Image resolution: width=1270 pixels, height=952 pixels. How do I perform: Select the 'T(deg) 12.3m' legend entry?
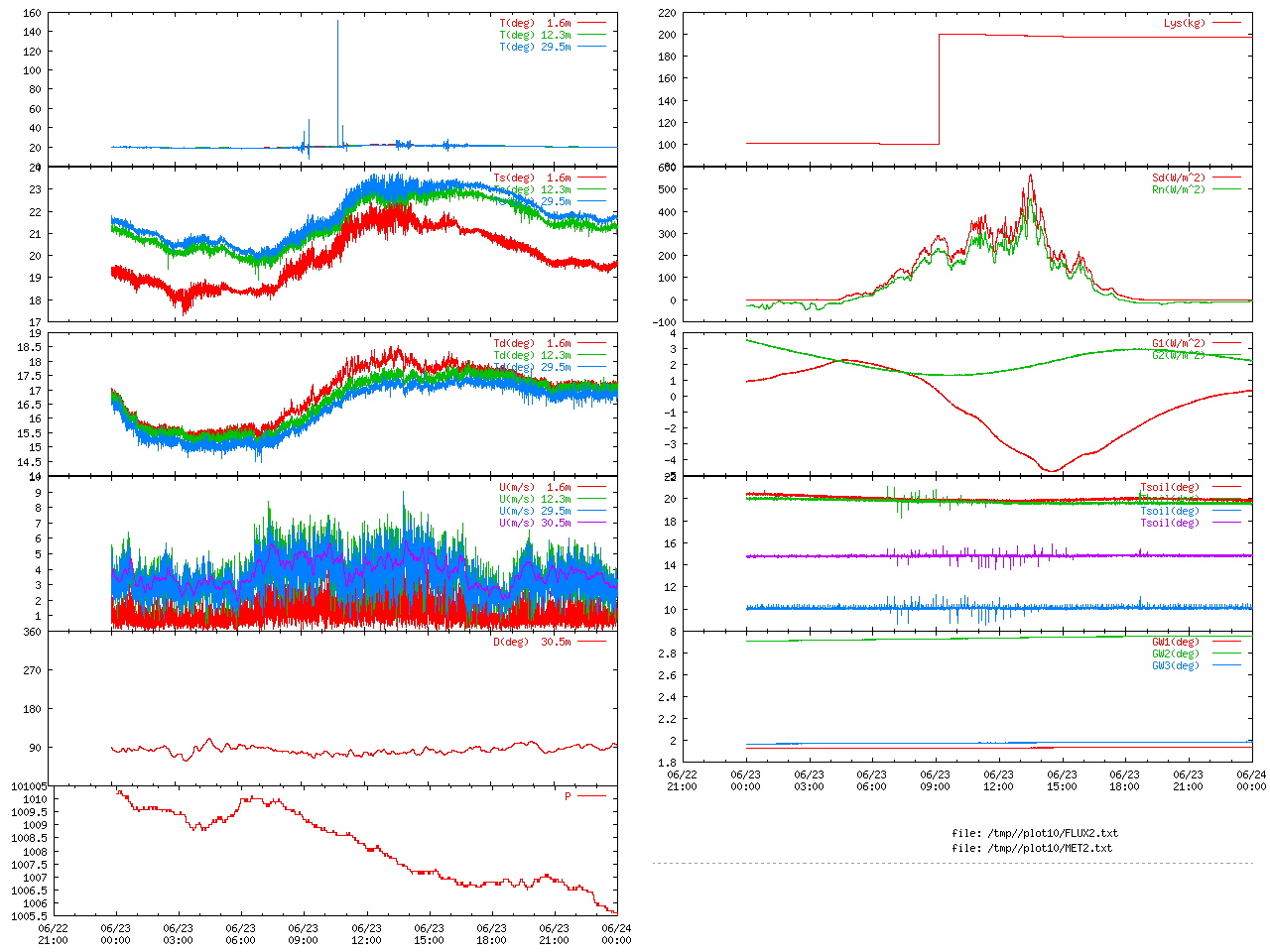[535, 35]
